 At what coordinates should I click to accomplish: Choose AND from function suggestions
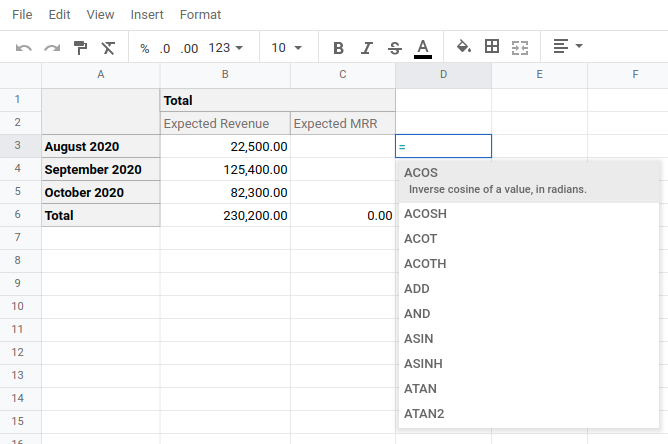coord(529,314)
